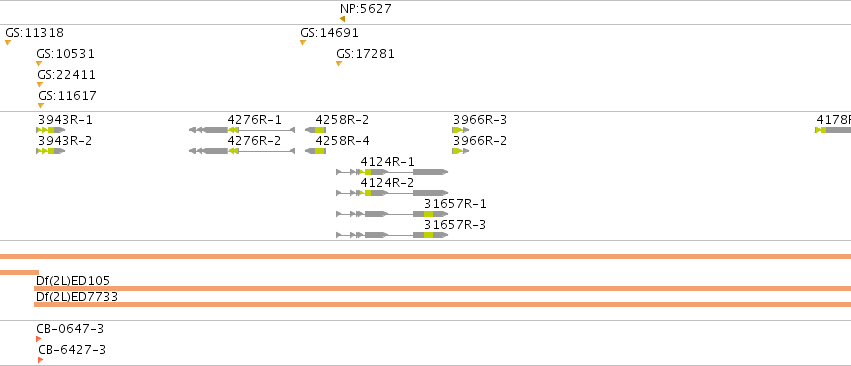851x366 pixels.
Task: Click the 4258R-4 label
Action: click(342, 141)
